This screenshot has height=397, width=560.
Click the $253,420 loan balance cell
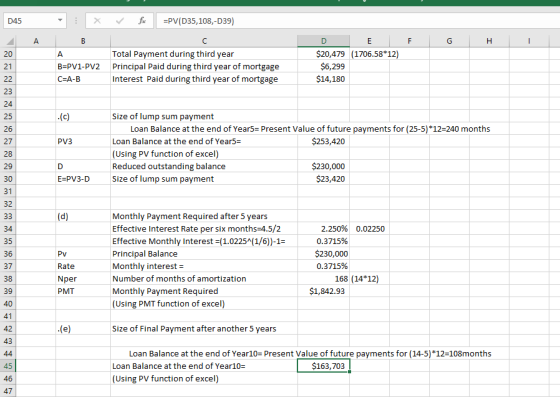pyautogui.click(x=324, y=141)
